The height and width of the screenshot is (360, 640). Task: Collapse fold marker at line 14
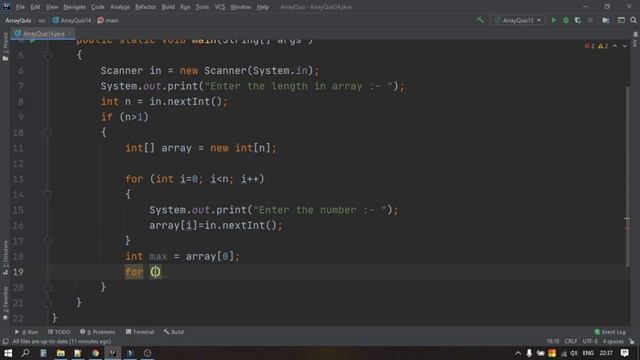(48, 195)
